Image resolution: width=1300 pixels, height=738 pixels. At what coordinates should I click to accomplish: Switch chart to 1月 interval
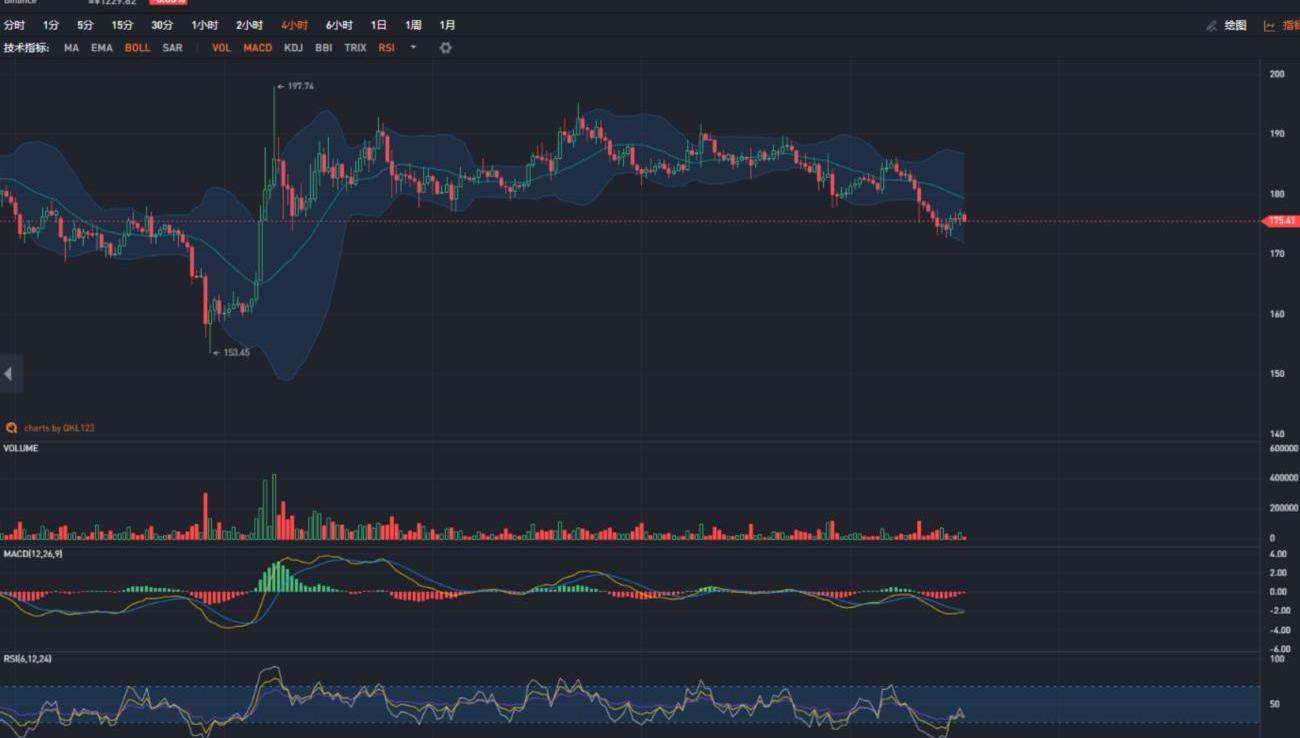pyautogui.click(x=448, y=25)
